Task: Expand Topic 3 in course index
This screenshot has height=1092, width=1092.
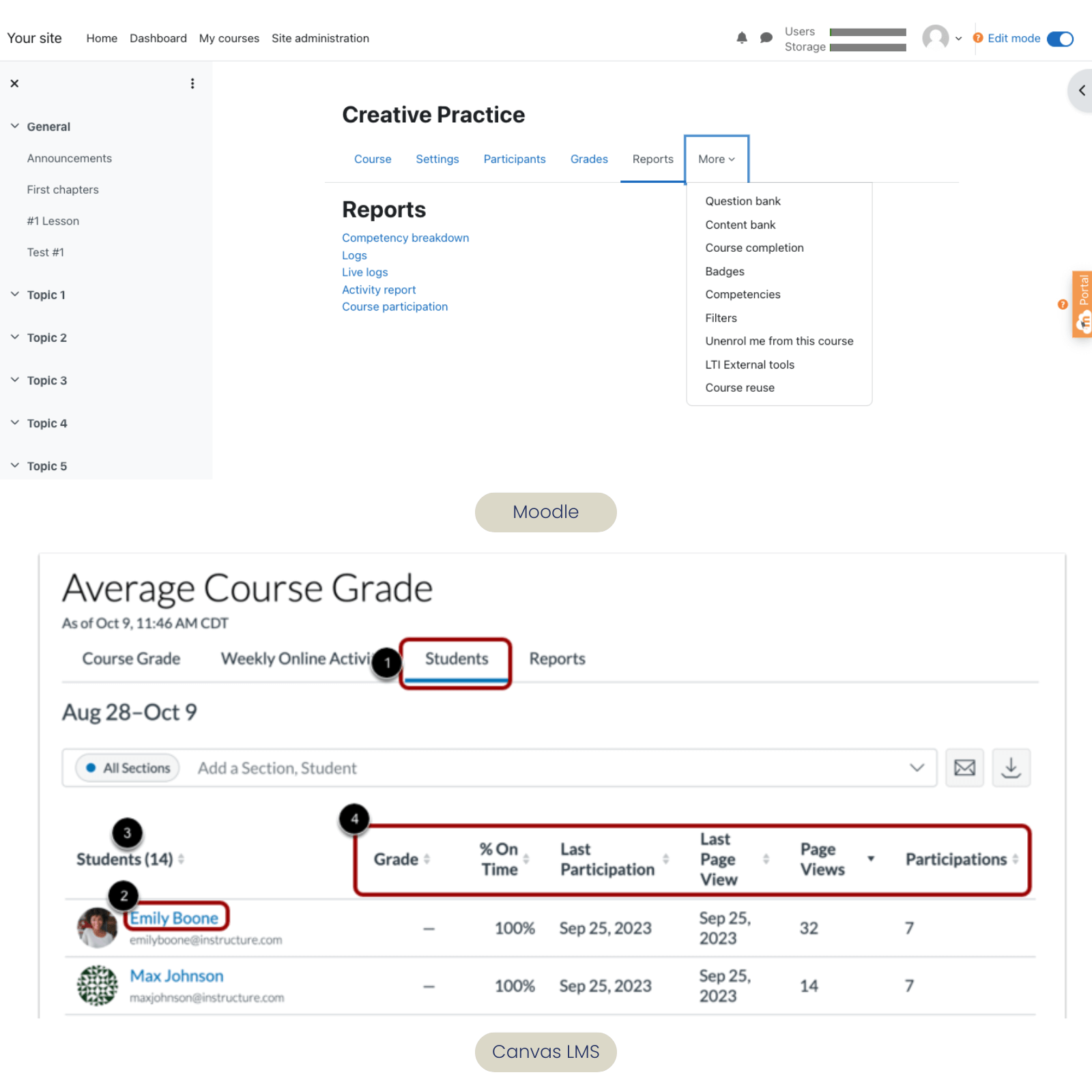Action: (x=15, y=380)
